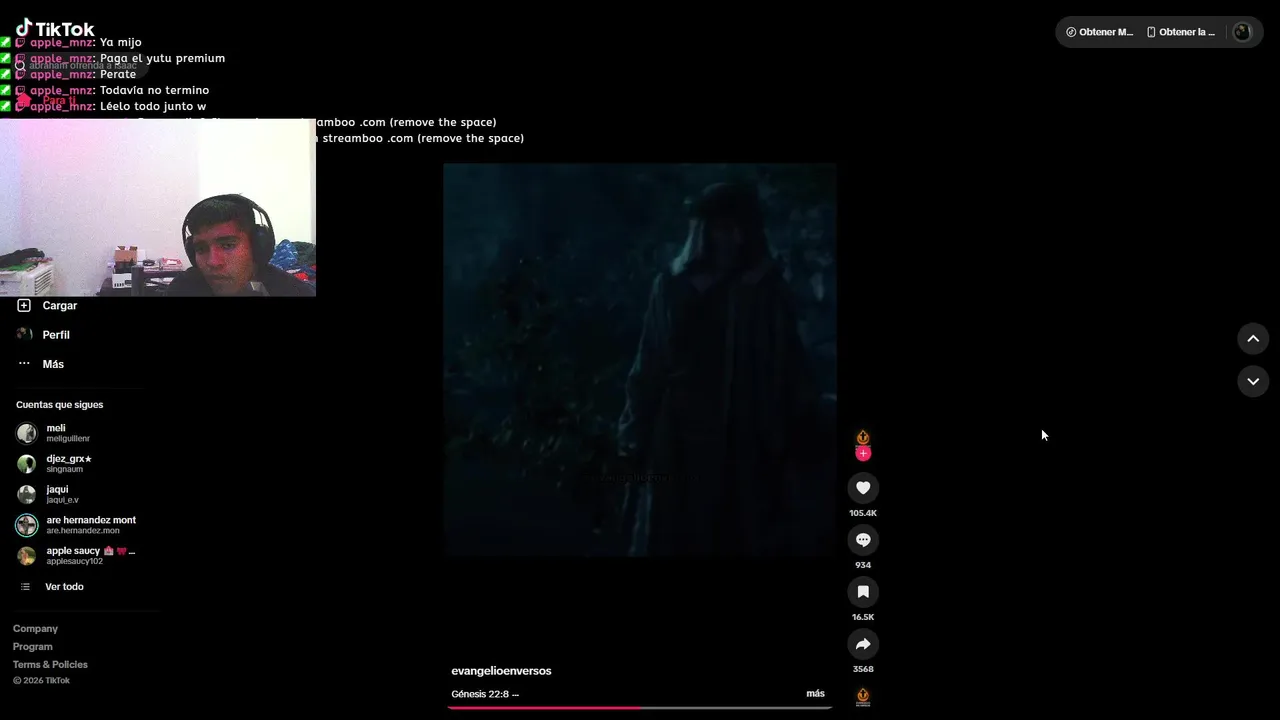Click the Más three-dots icon
Image resolution: width=1280 pixels, height=720 pixels.
(24, 364)
